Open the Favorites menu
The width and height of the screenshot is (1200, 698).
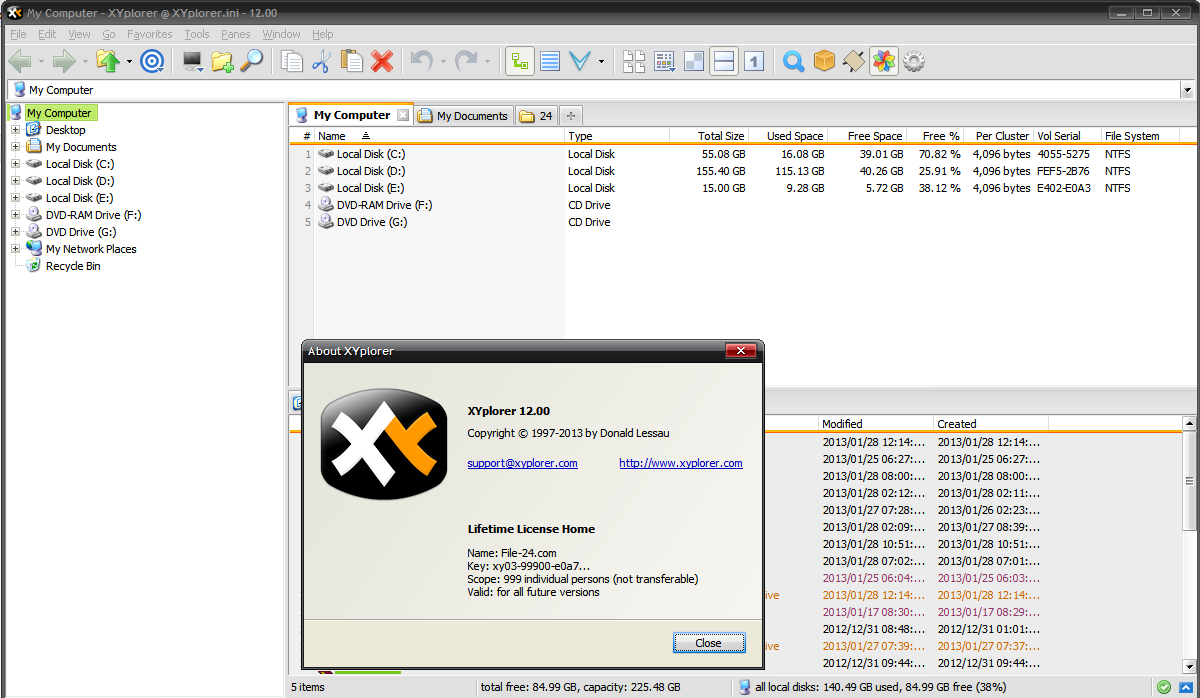coord(150,34)
